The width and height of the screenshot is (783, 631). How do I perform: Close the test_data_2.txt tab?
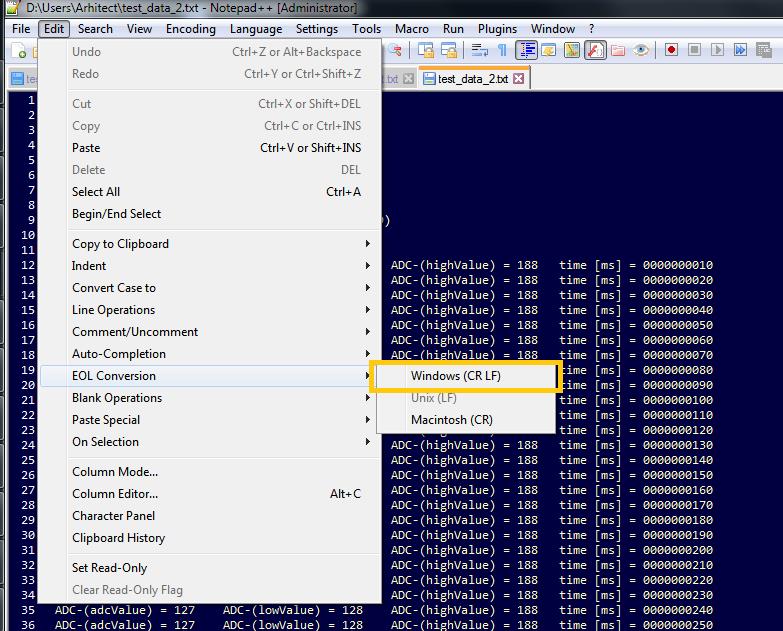pyautogui.click(x=518, y=79)
